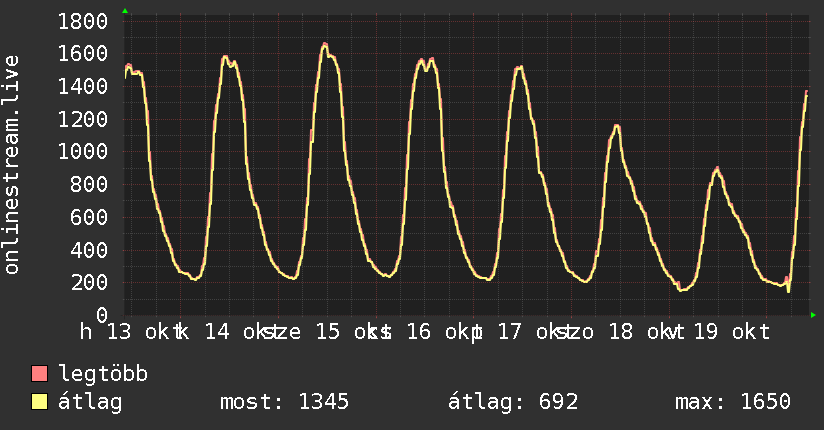Click the 600 y-axis label
Screen dimensions: 824x430
coord(89,217)
